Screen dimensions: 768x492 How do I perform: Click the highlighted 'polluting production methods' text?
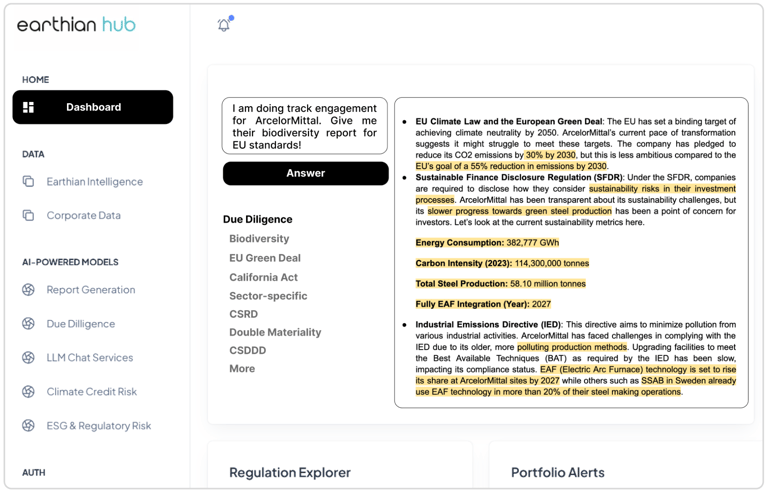point(572,347)
